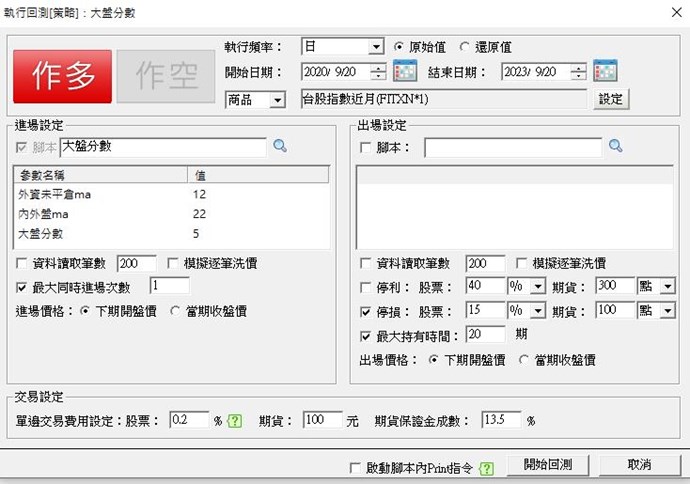Click the 設定 button beside the commodity field
This screenshot has height=484, width=690.
610,99
